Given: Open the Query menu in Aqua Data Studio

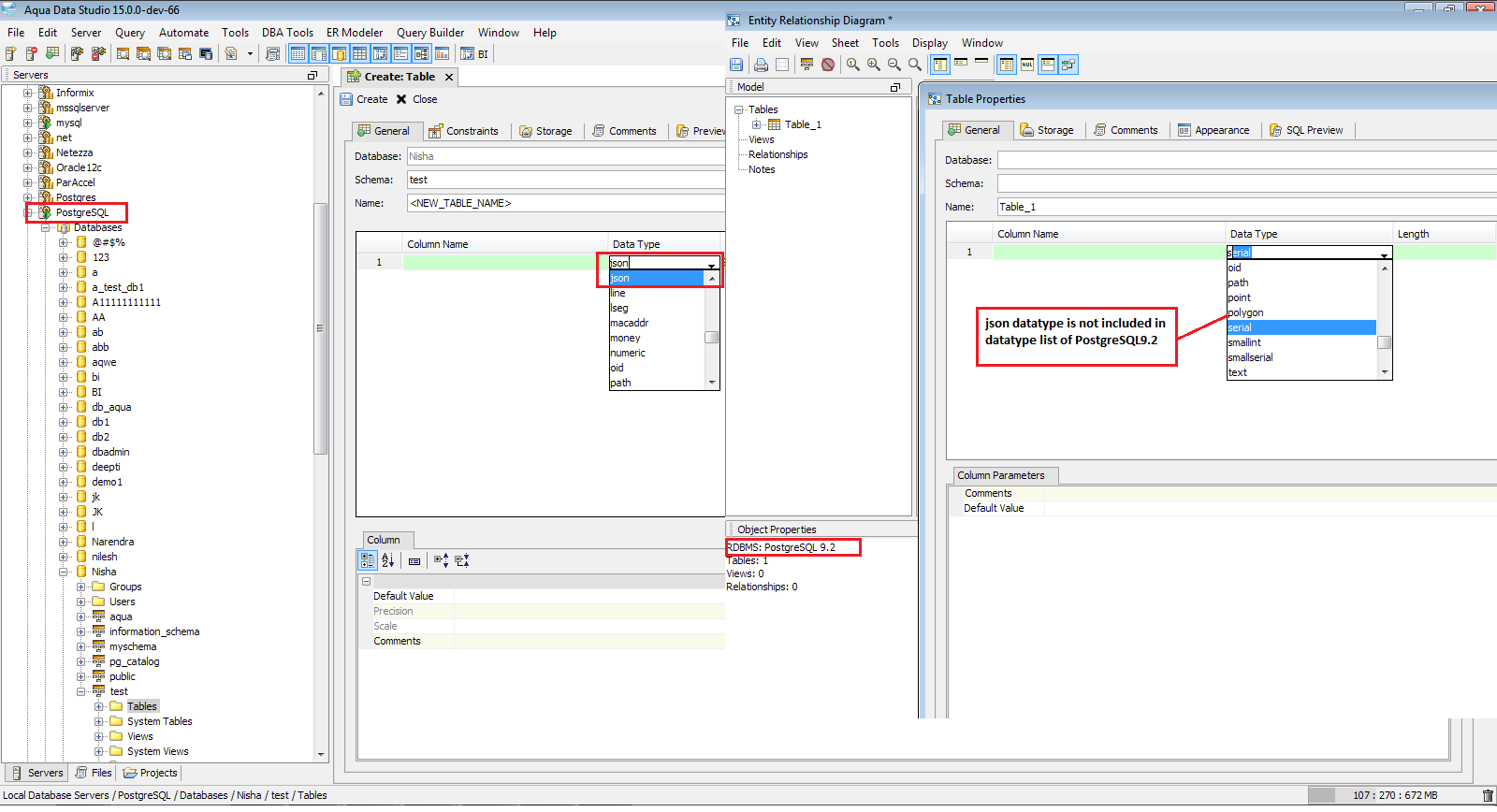Looking at the screenshot, I should 130,33.
